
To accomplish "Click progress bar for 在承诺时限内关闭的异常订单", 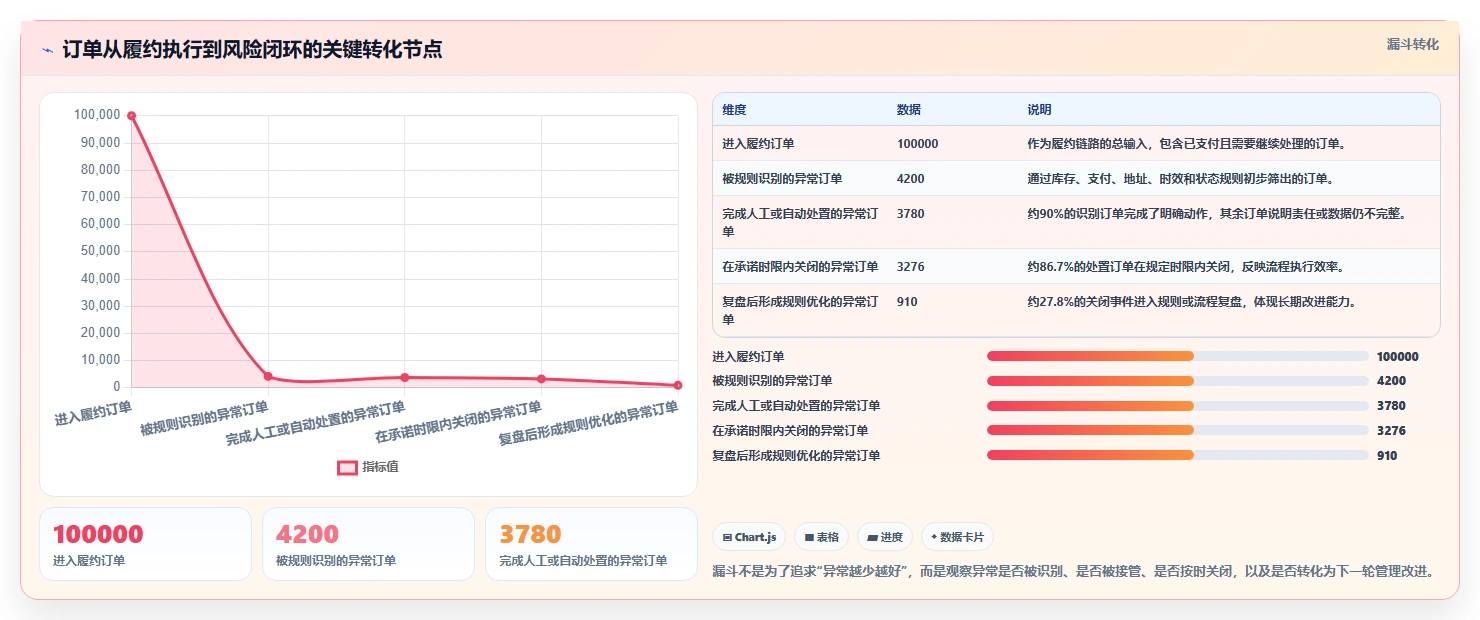I will click(1177, 431).
